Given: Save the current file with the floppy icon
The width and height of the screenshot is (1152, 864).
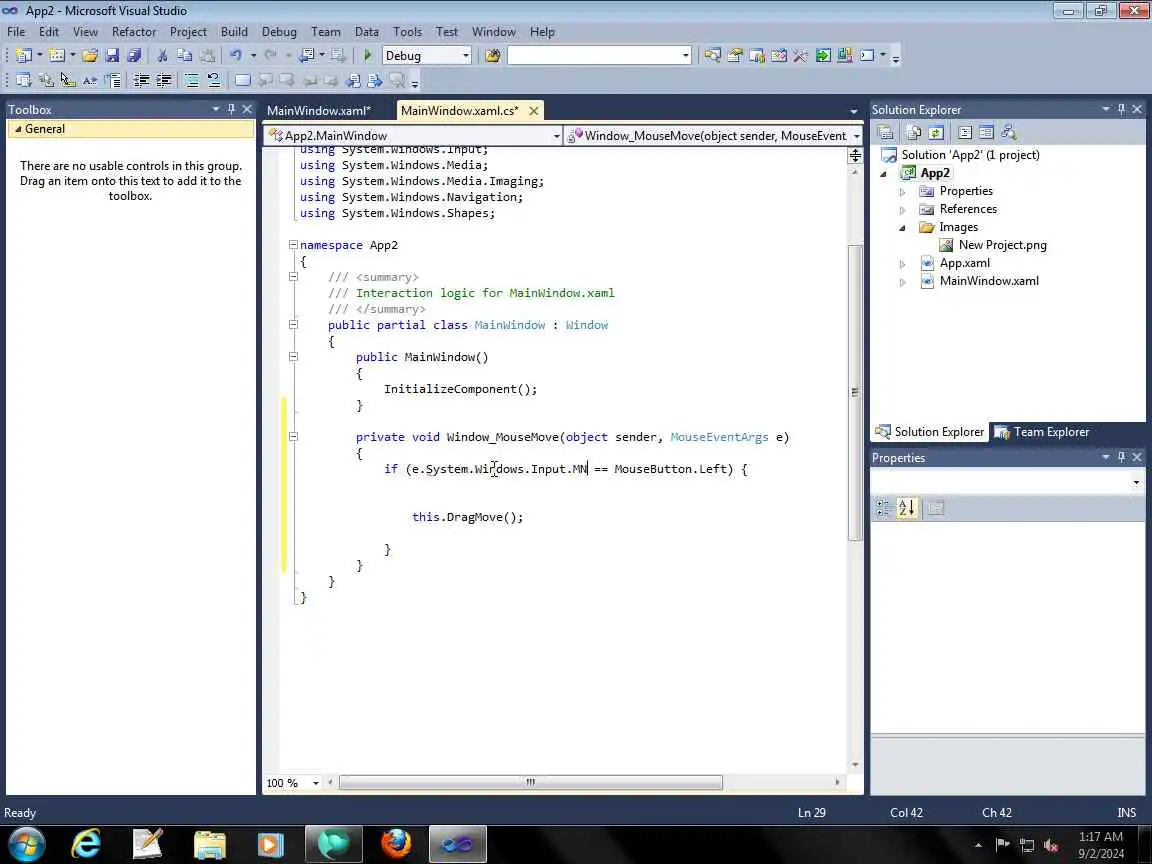Looking at the screenshot, I should (112, 55).
